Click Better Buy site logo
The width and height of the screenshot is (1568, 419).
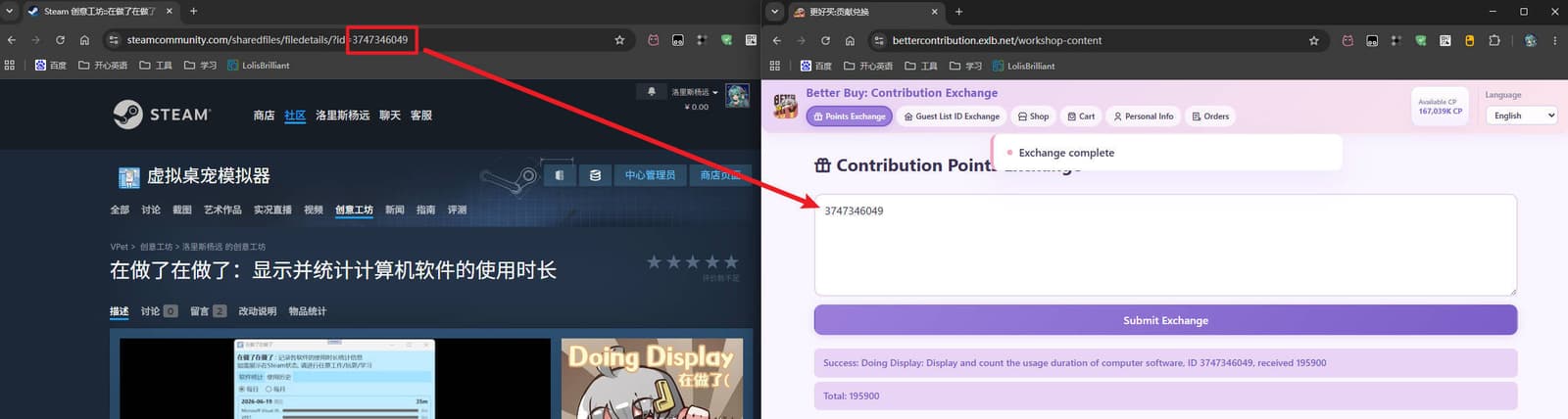[x=785, y=106]
